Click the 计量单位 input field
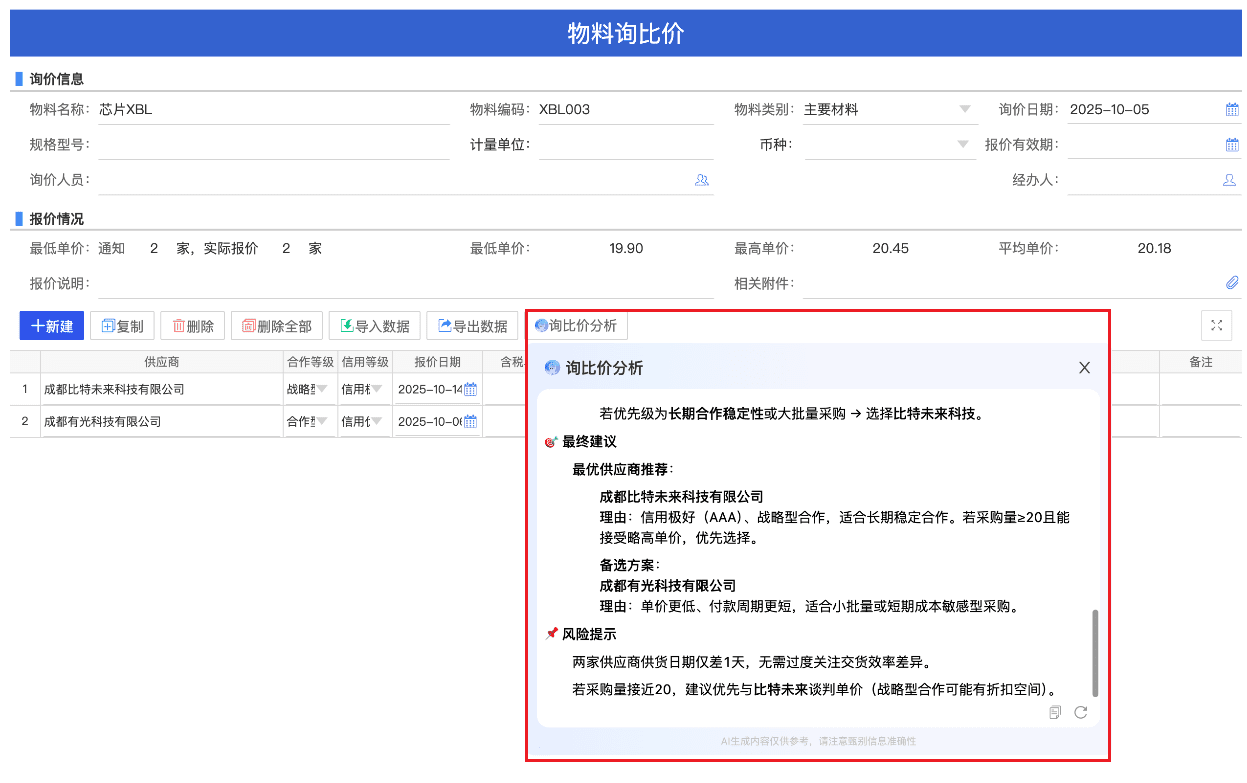 pyautogui.click(x=625, y=145)
